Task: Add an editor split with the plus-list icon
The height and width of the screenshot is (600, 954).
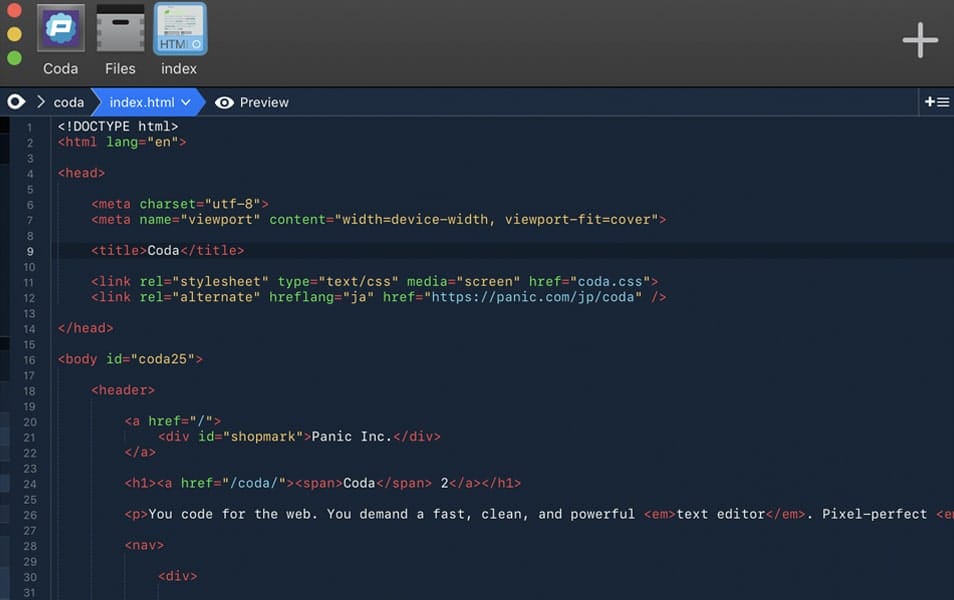Action: 936,101
